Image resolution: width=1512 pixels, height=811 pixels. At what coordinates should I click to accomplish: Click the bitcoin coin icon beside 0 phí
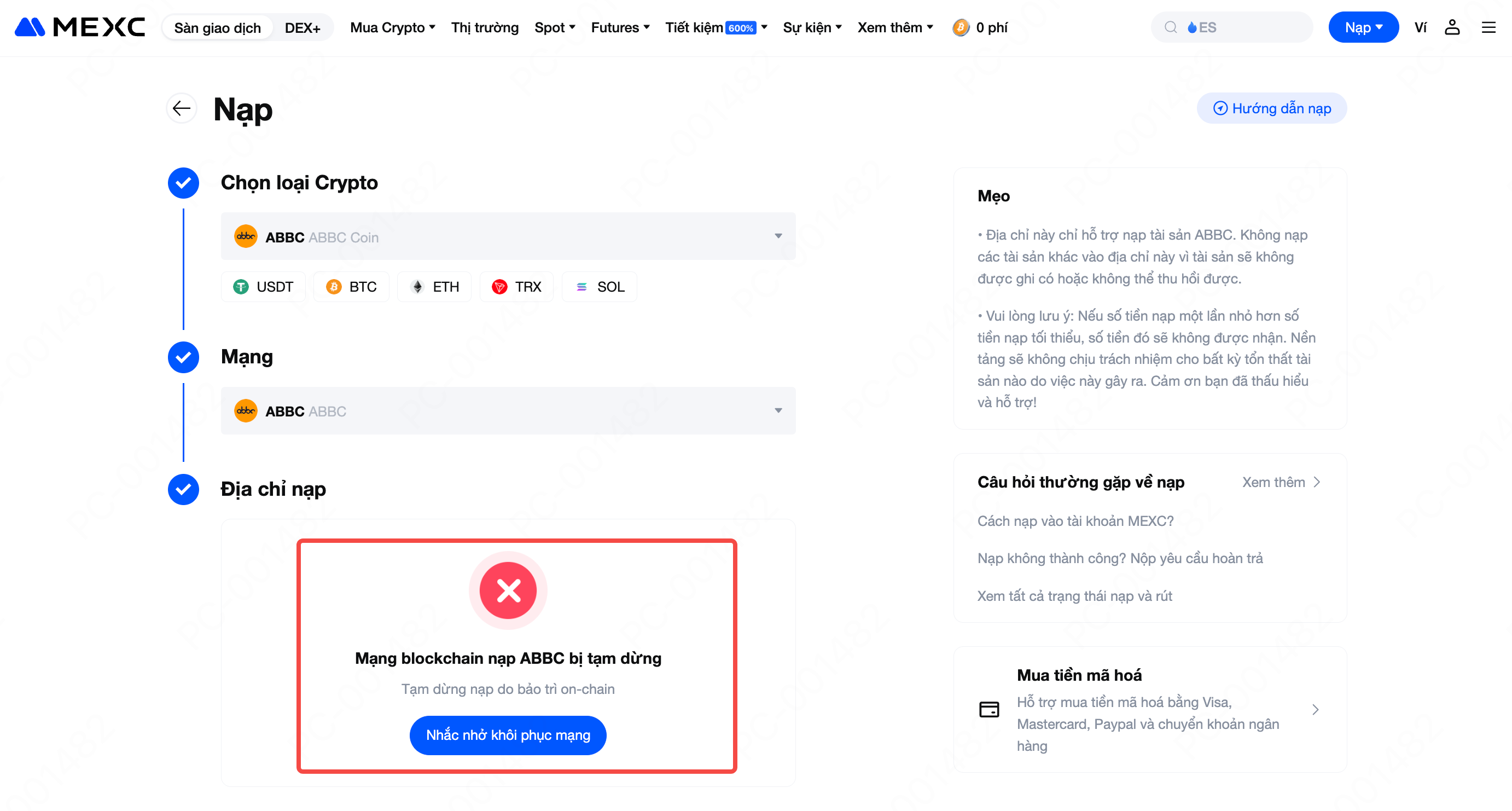(x=960, y=27)
